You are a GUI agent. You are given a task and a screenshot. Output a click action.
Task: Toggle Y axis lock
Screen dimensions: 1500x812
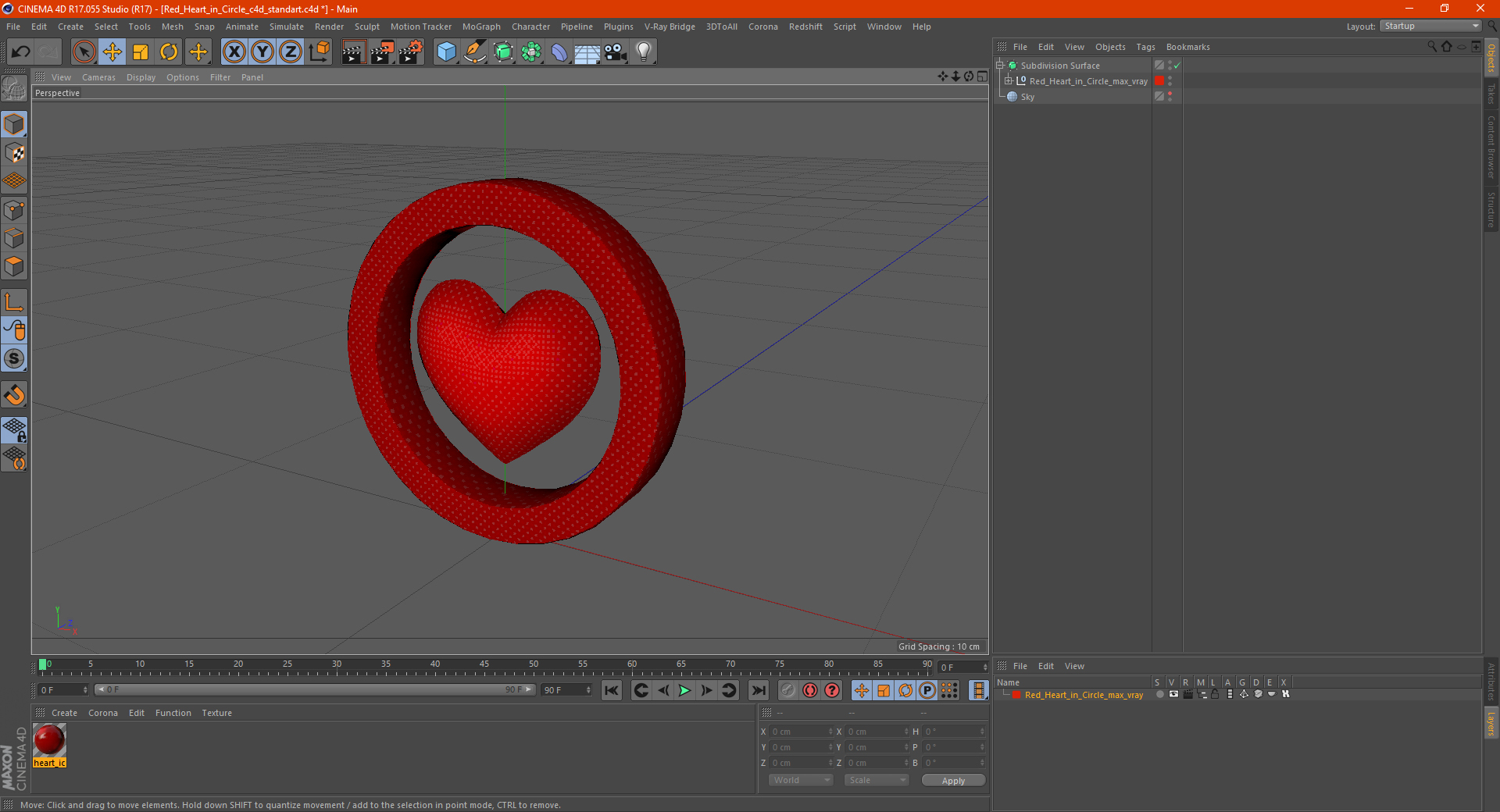tap(262, 52)
